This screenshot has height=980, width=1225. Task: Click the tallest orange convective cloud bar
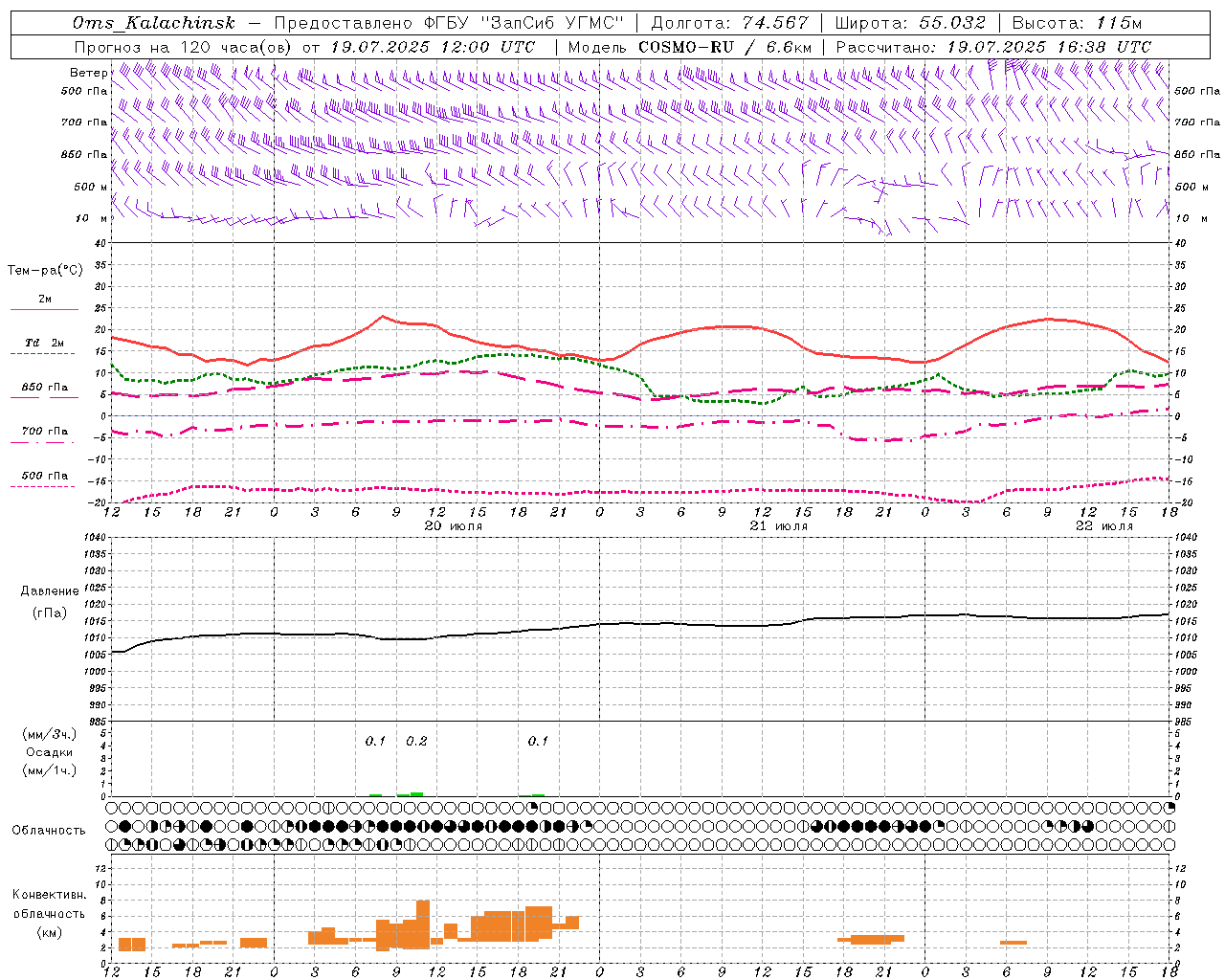coord(423,924)
